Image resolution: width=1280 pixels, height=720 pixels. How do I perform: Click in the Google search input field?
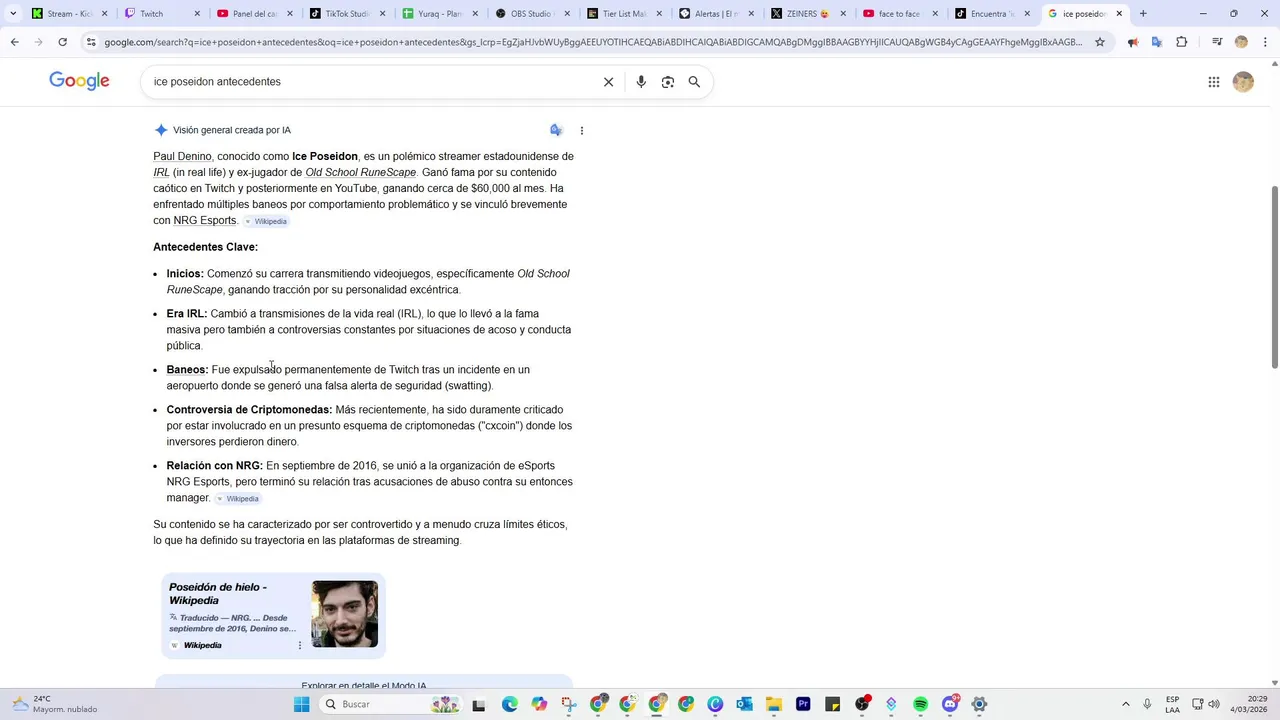click(370, 82)
